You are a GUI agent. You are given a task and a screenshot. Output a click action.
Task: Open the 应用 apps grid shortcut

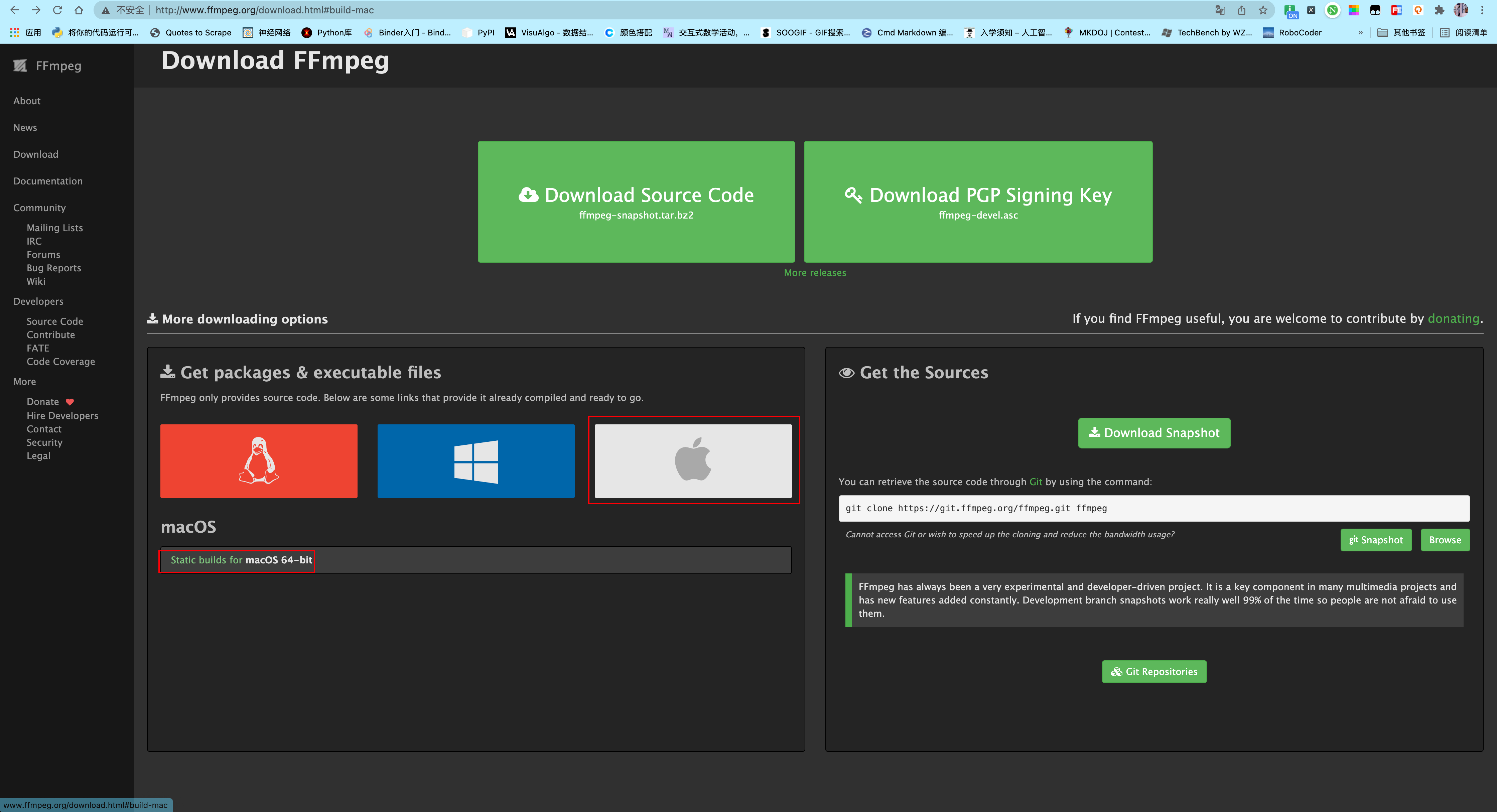[x=26, y=32]
